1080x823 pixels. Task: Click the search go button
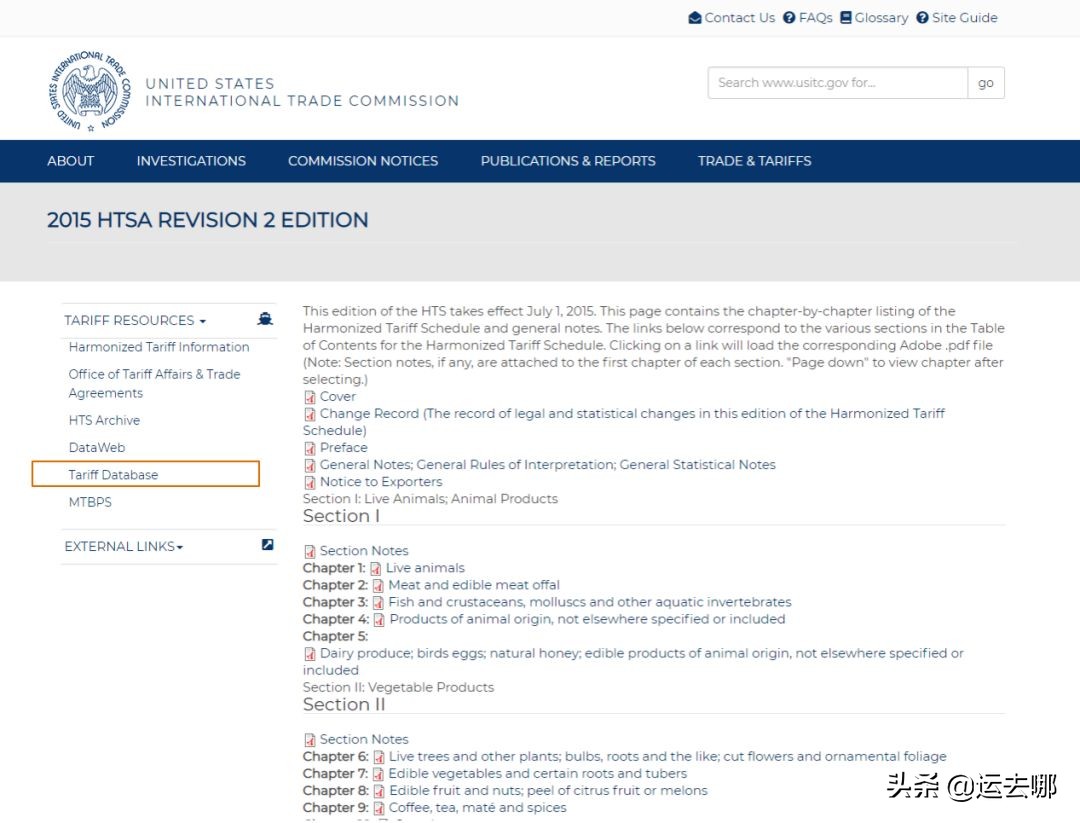[986, 83]
